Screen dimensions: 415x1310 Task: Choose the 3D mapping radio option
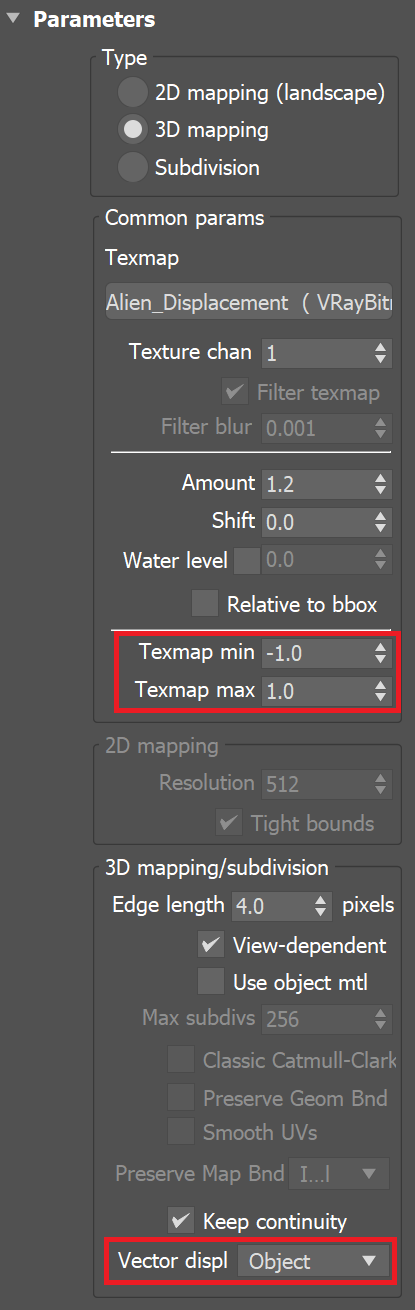(133, 130)
